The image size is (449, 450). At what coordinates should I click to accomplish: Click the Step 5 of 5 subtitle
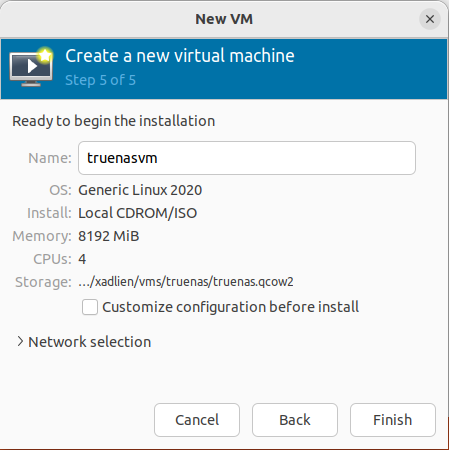point(100,80)
